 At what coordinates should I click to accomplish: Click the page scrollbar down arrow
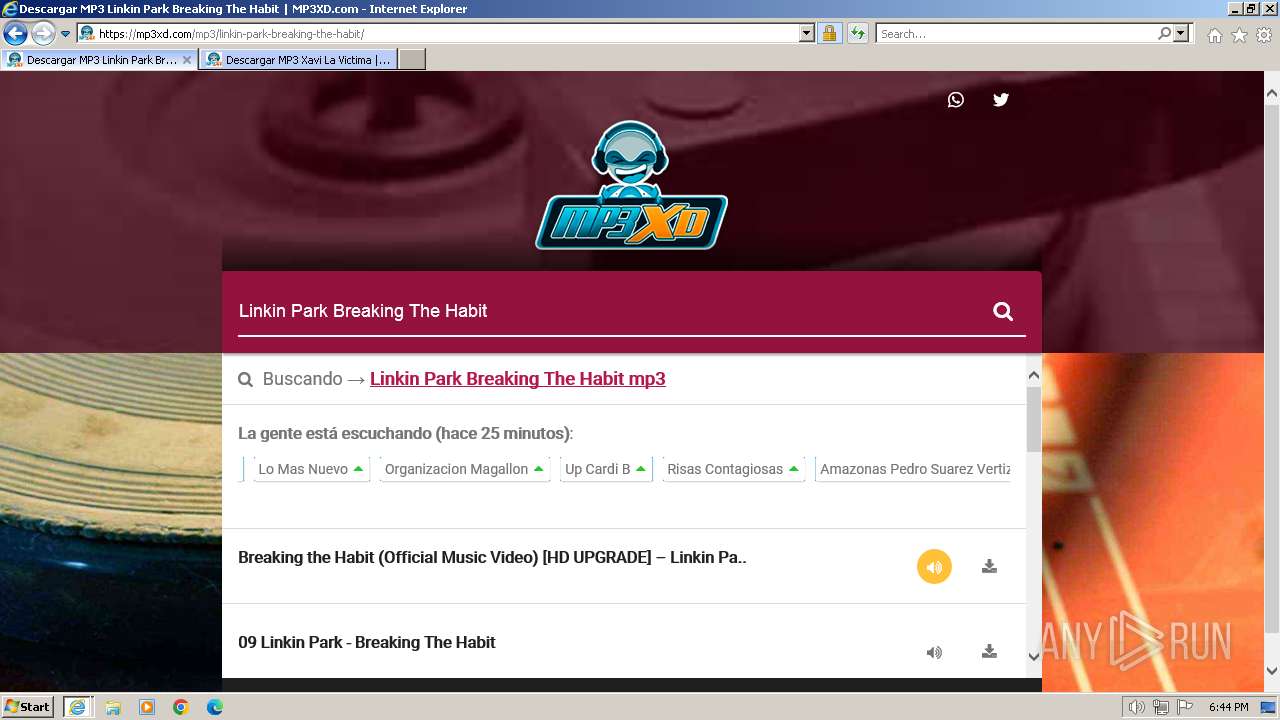(x=1272, y=671)
